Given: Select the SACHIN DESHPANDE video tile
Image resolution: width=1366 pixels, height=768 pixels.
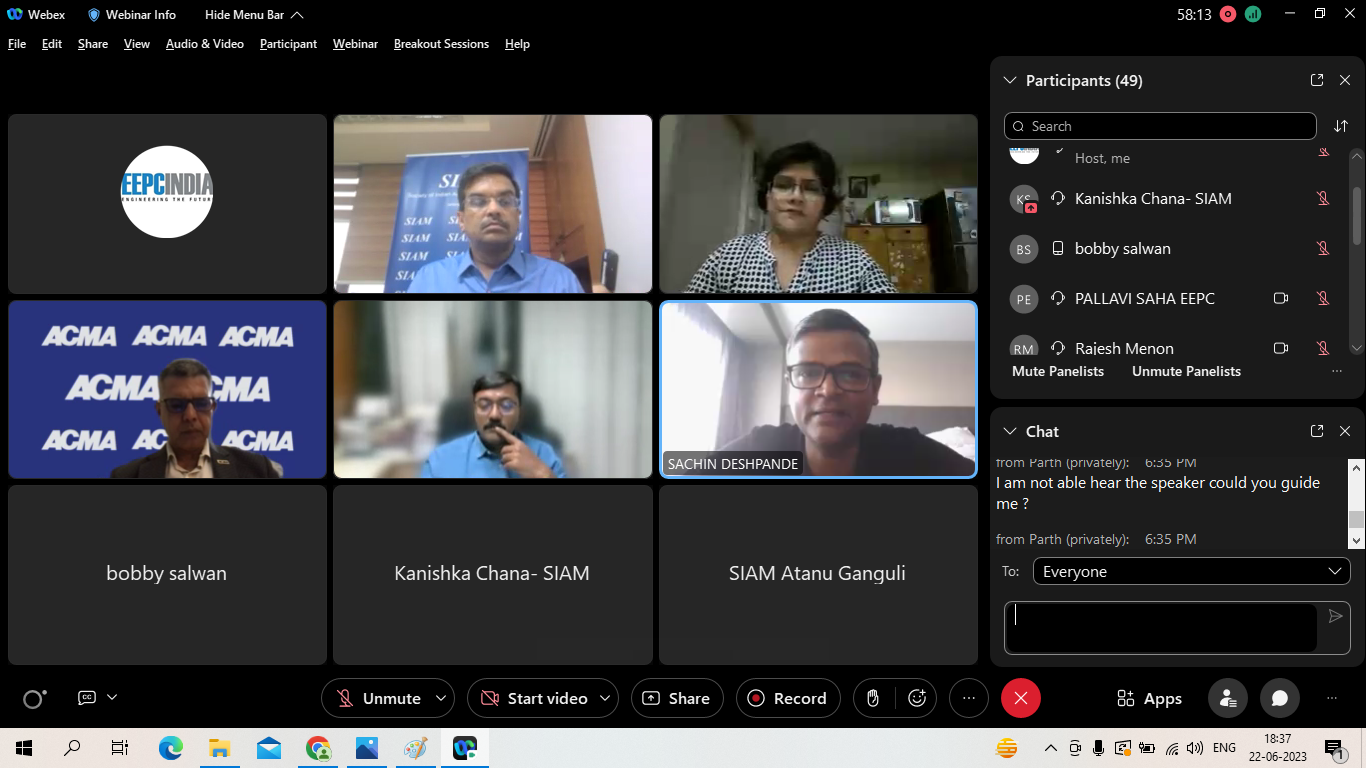Looking at the screenshot, I should coord(818,389).
